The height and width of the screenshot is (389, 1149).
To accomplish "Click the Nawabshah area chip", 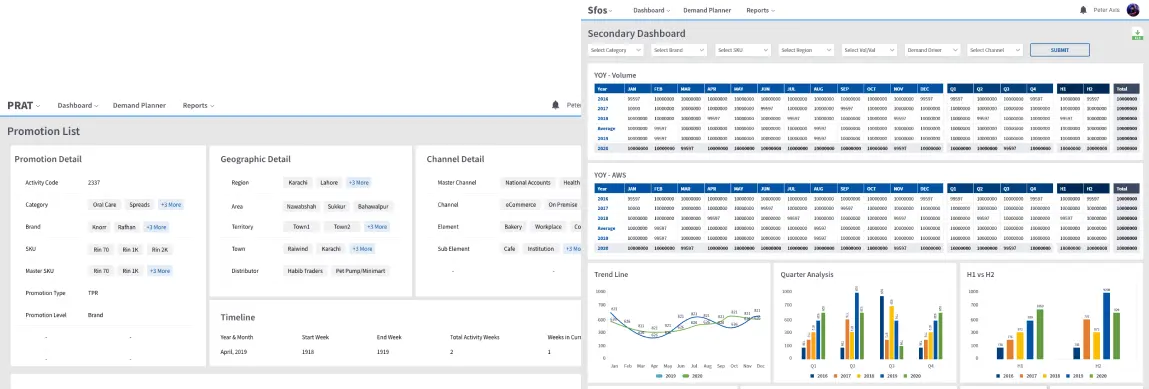I will (301, 207).
